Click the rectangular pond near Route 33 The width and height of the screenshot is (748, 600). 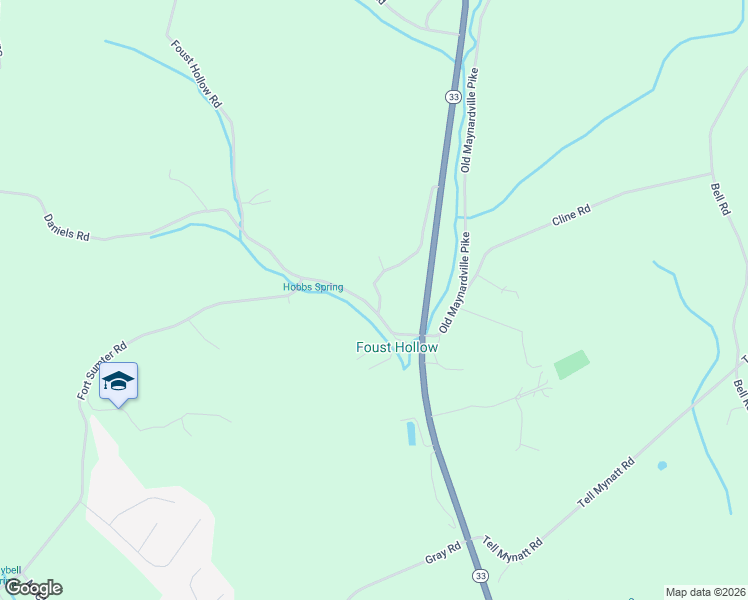(x=411, y=434)
